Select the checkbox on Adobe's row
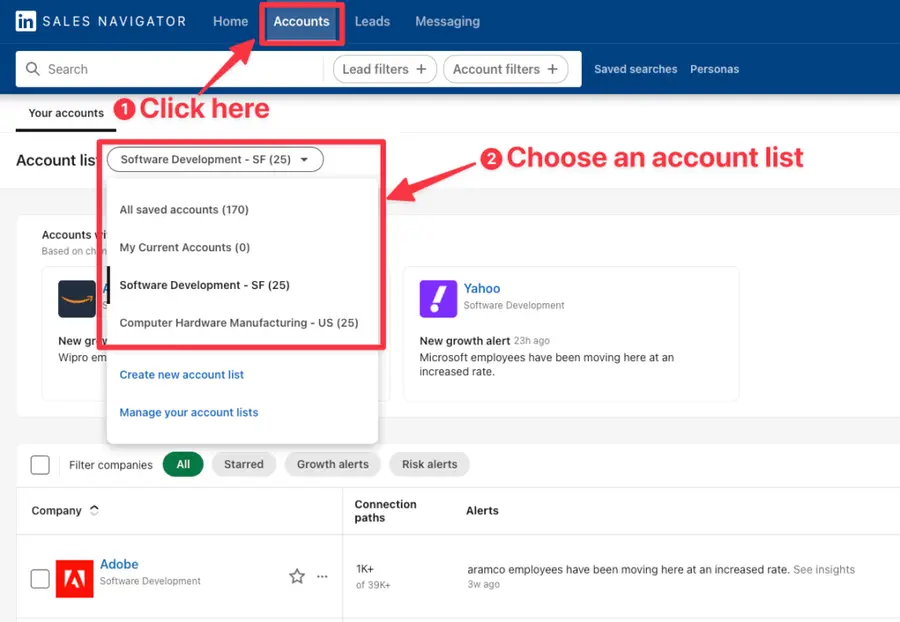Image resolution: width=900 pixels, height=622 pixels. 40,576
